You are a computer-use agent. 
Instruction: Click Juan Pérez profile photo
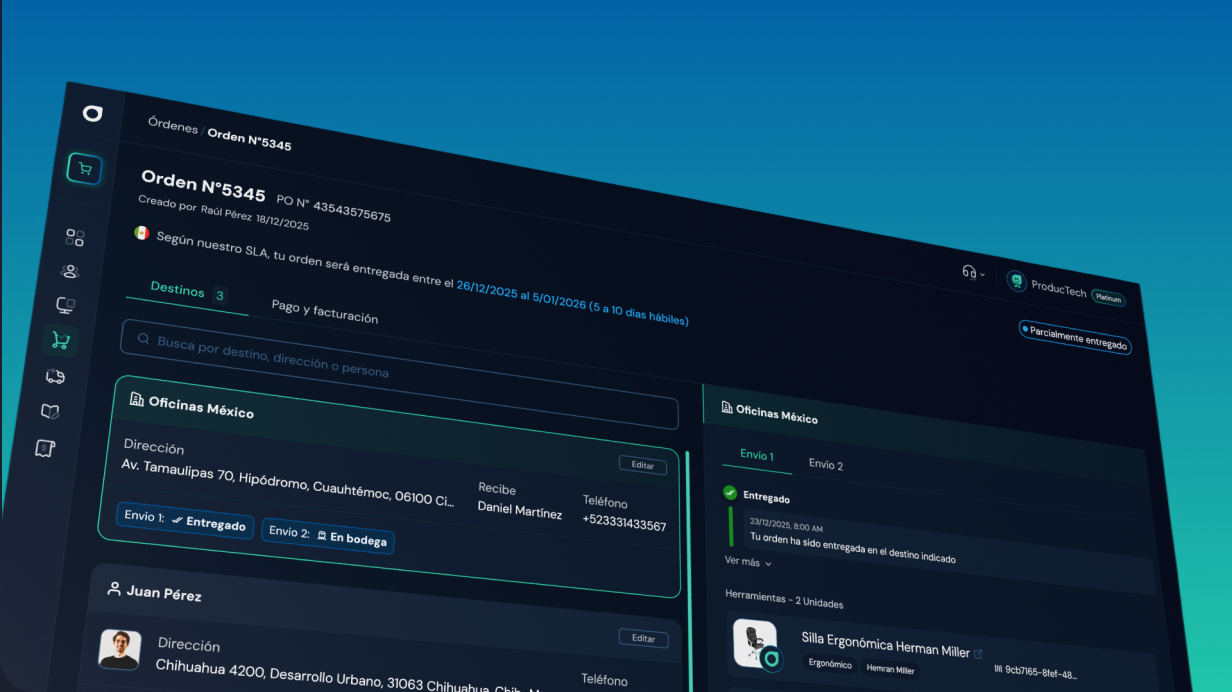click(x=120, y=649)
